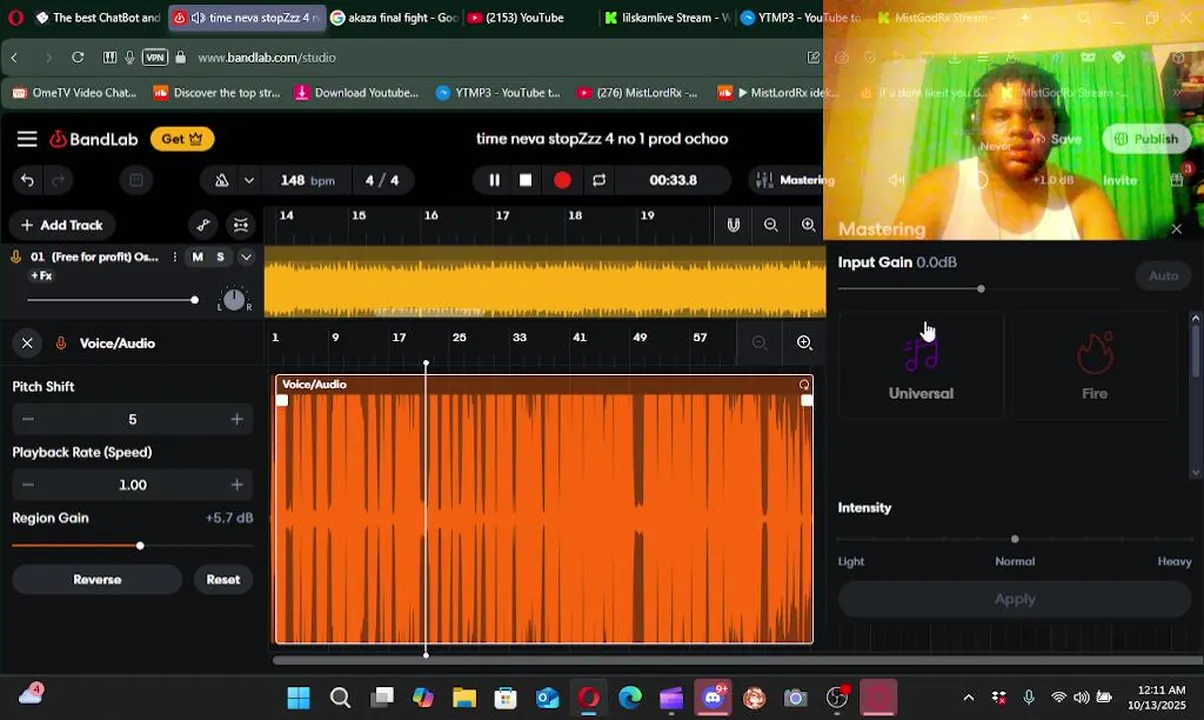The image size is (1204, 720).
Task: Click the undo arrow in BandLab toolbar
Action: tap(27, 180)
